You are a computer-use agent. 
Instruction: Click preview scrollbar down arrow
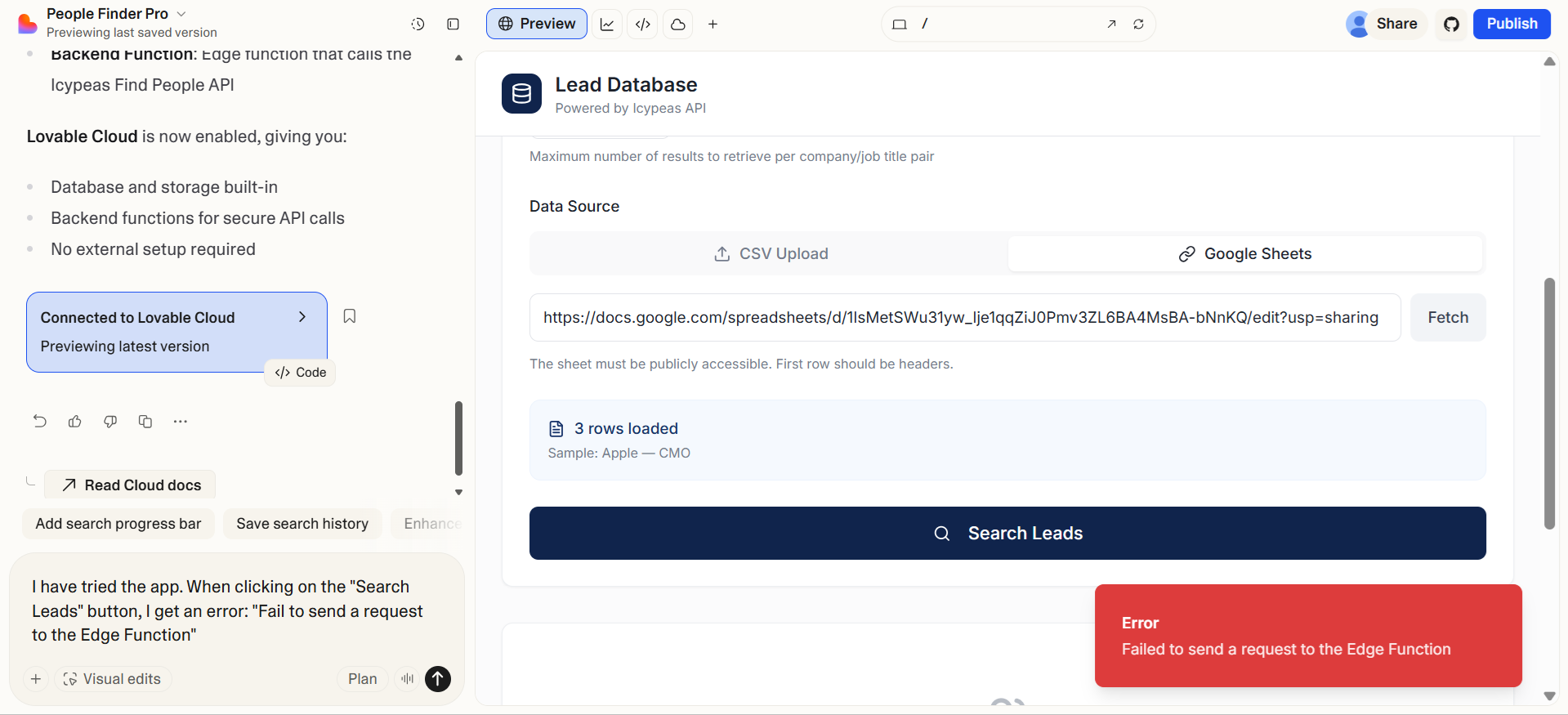(x=1549, y=696)
